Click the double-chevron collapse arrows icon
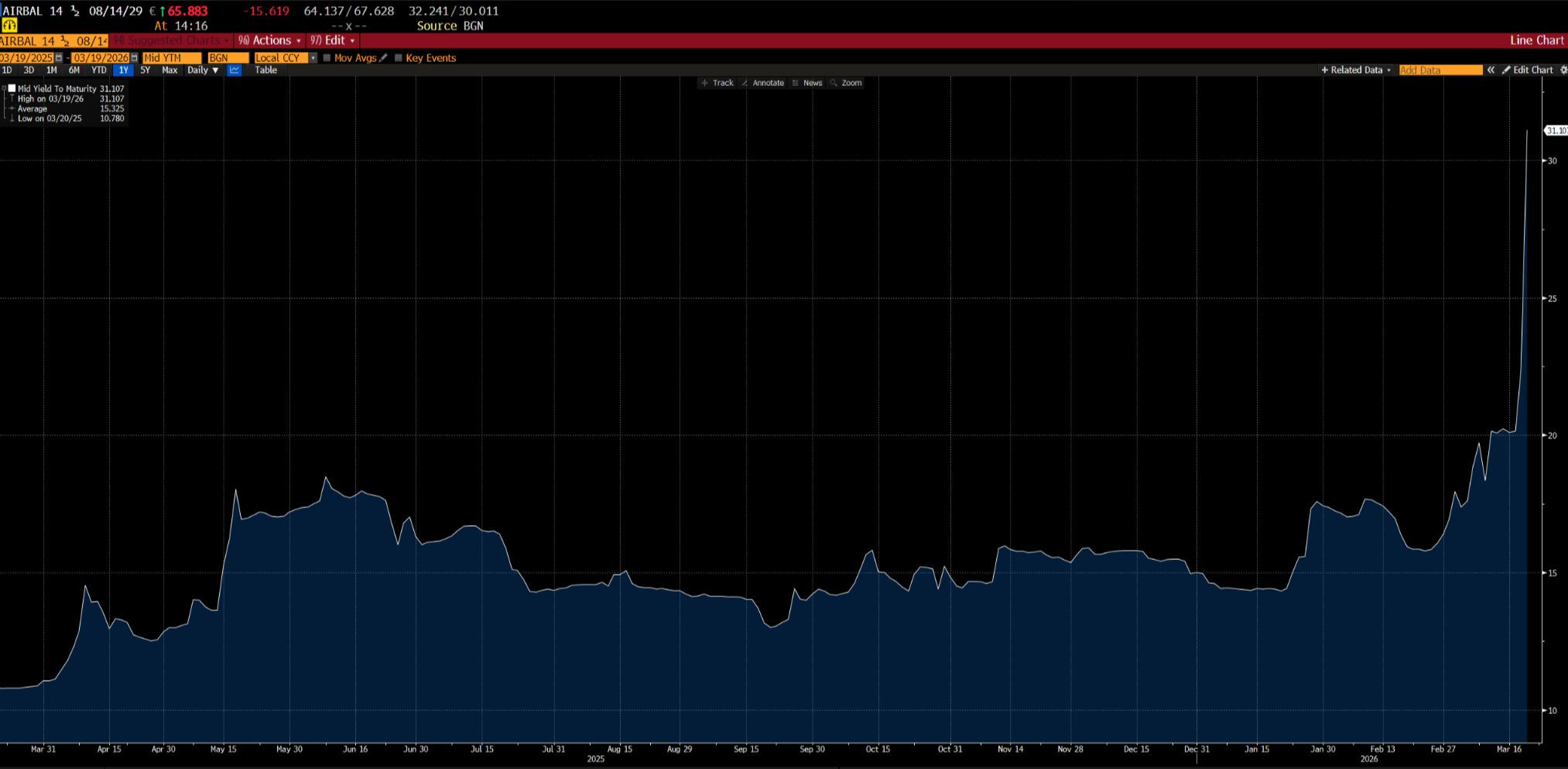The image size is (1568, 769). tap(1491, 70)
